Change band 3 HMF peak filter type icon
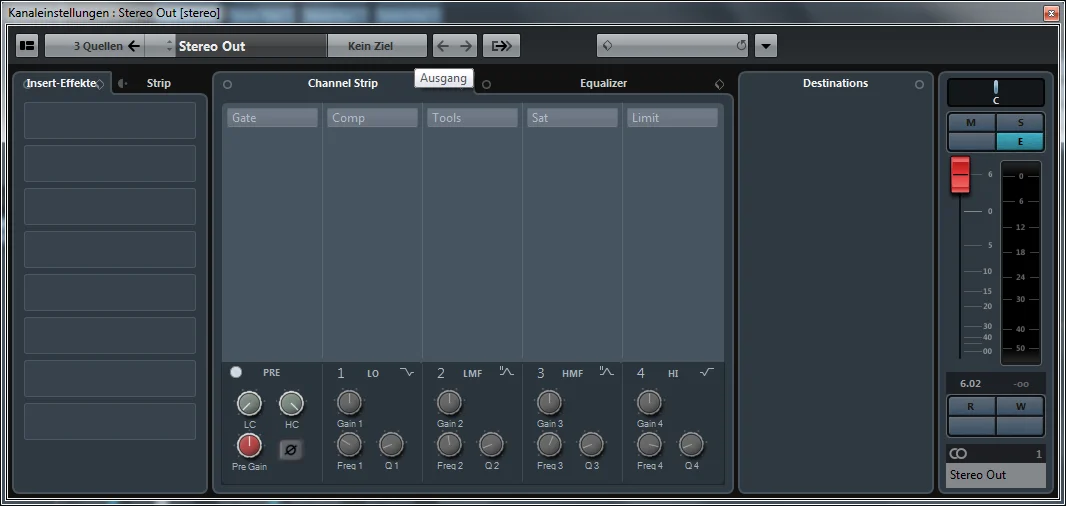 click(606, 372)
